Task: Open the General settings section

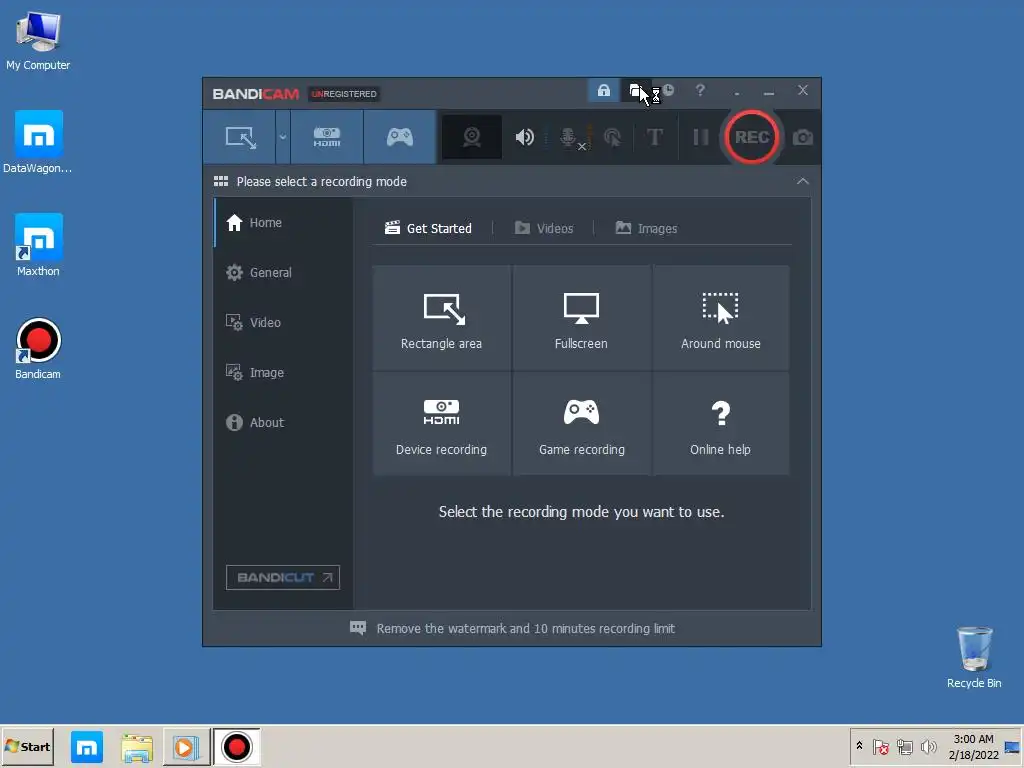Action: point(284,272)
